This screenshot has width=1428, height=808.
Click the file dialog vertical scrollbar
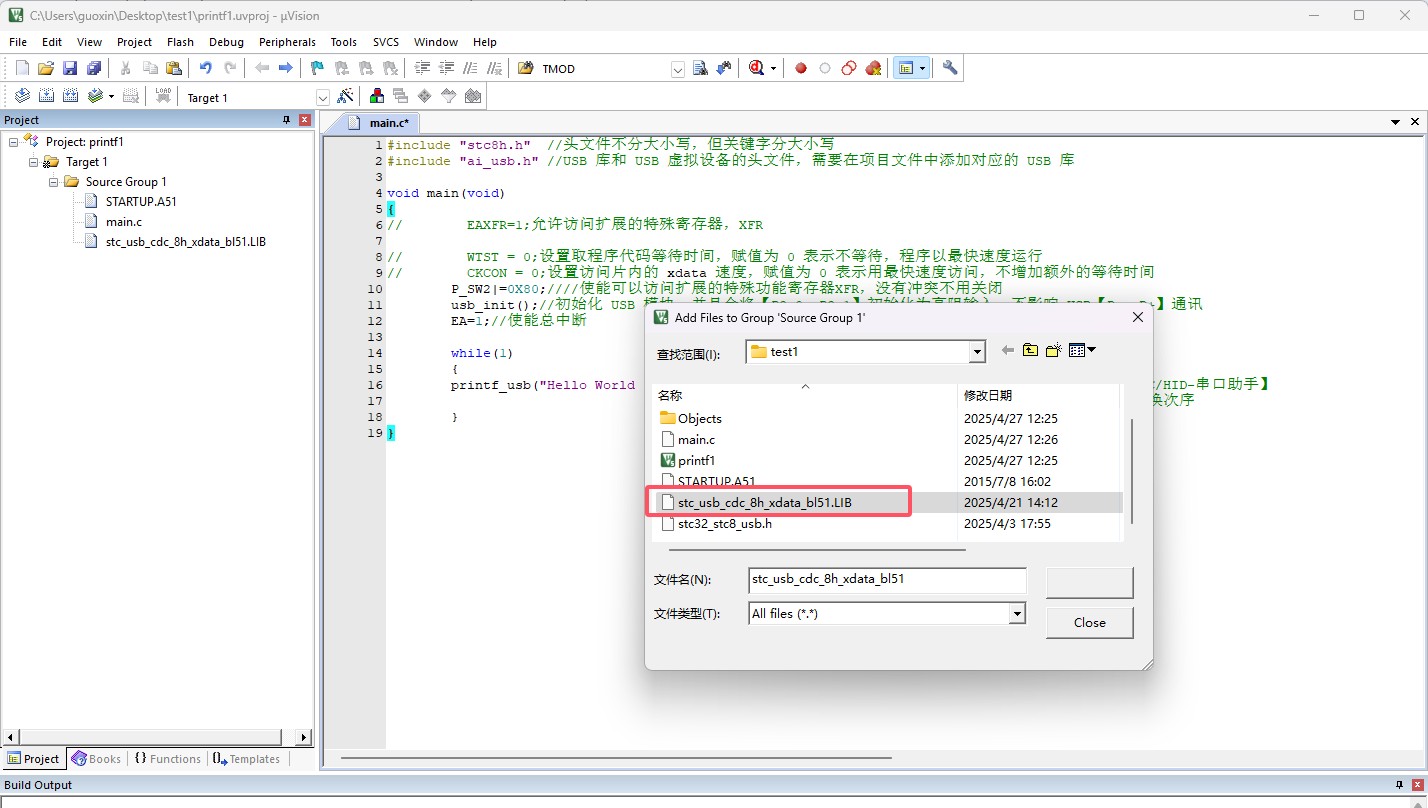1131,470
